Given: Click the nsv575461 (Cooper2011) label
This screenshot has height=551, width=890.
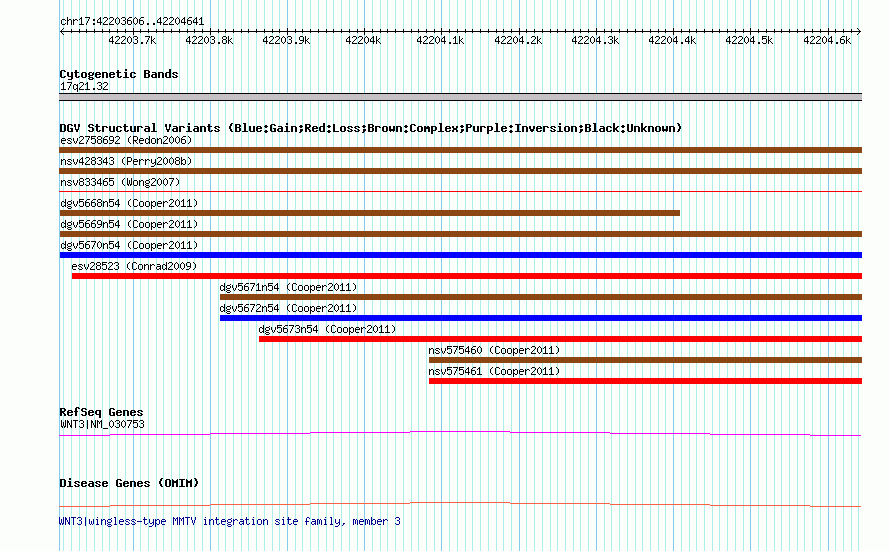Looking at the screenshot, I should (x=494, y=371).
